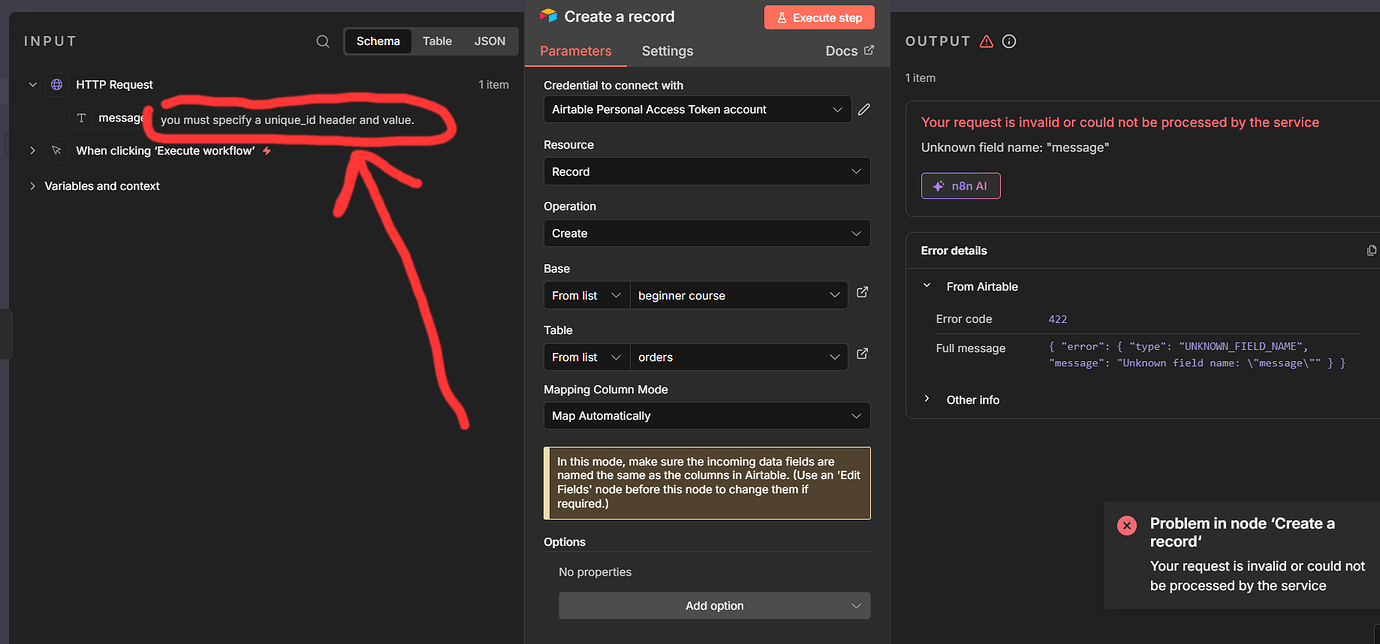Collapse the HTTP Request tree item

[x=33, y=85]
